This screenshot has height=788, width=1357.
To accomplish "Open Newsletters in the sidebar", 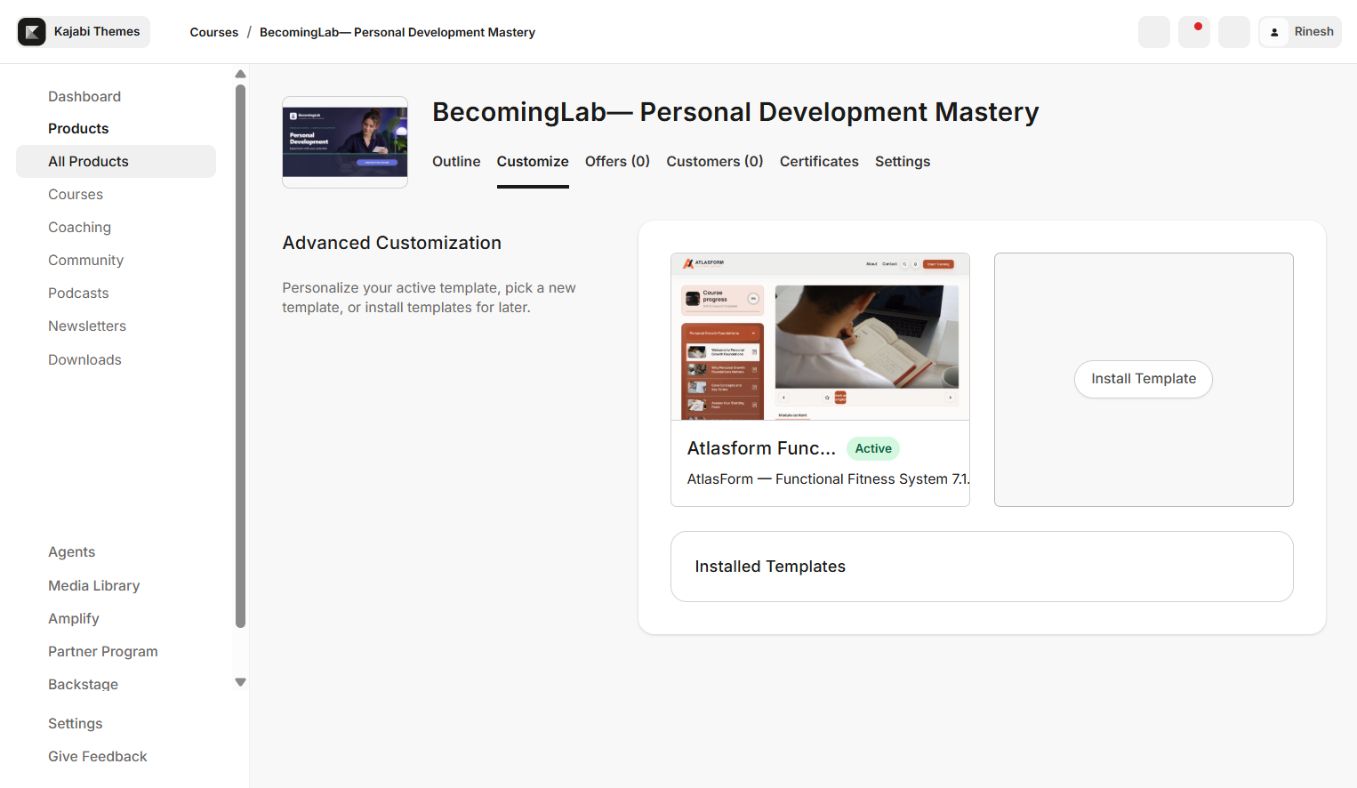I will tap(87, 326).
